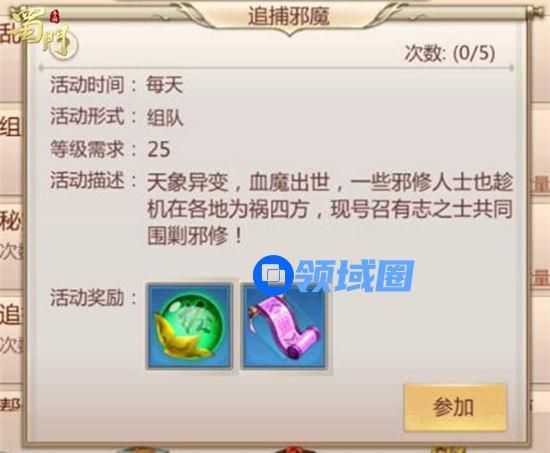The height and width of the screenshot is (453, 550).
Task: Click the 参加 join button
Action: (455, 407)
